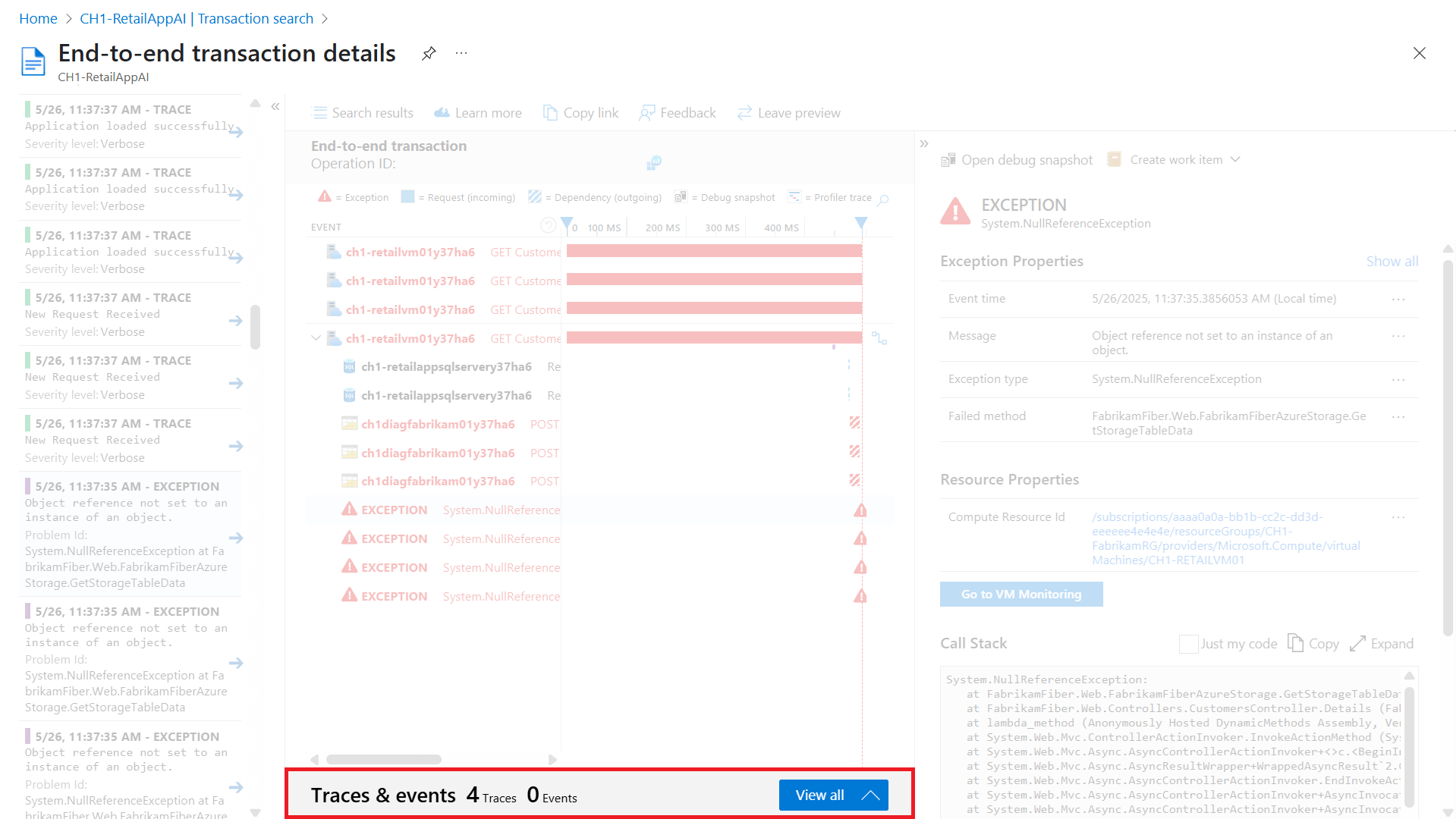Click the right timeline range marker handle

point(860,223)
